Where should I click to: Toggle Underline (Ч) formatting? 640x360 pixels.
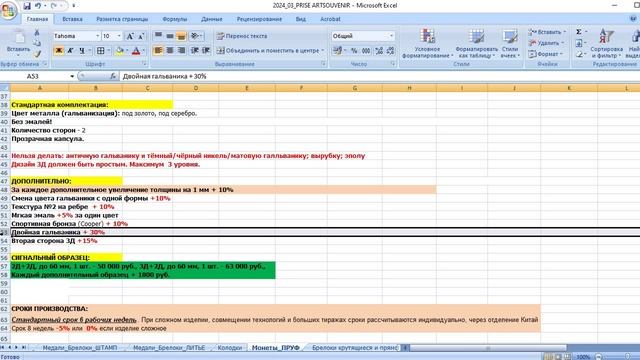[x=82, y=51]
